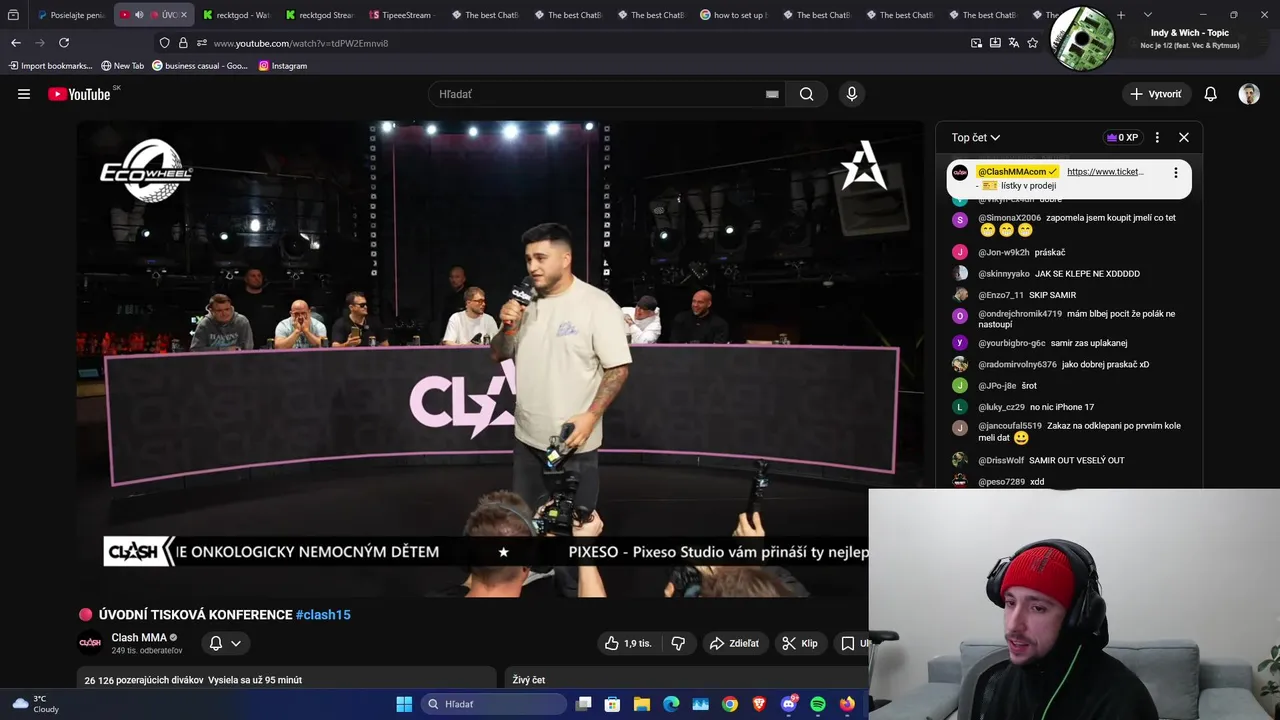Open Brave browser from taskbar

[x=759, y=704]
